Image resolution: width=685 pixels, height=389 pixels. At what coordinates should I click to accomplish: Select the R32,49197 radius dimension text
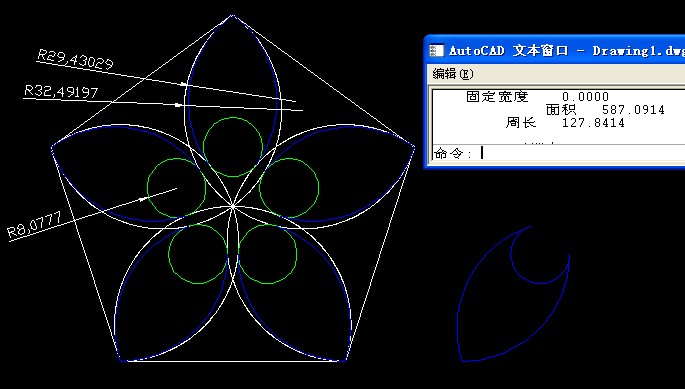tap(61, 91)
